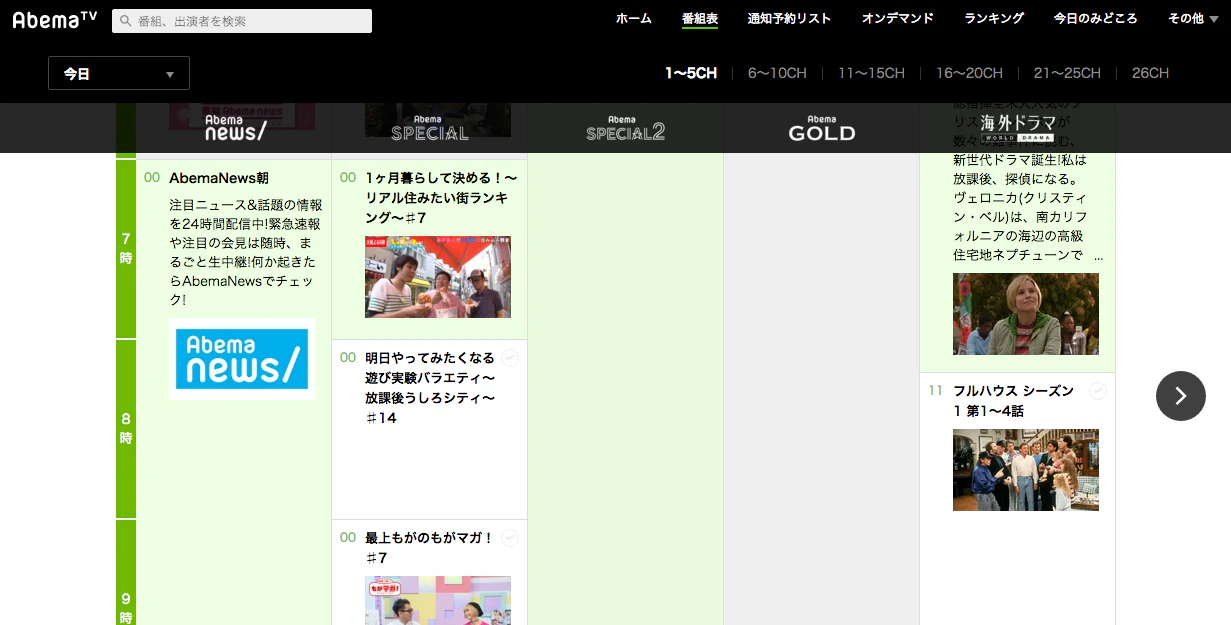This screenshot has height=625, width=1231.
Task: Expand the その他 dropdown menu
Action: pos(1192,18)
